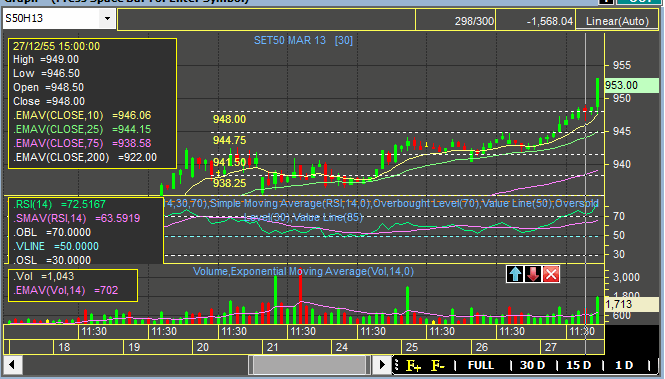Close the volume panel with red X
The height and width of the screenshot is (379, 665).
coord(551,274)
